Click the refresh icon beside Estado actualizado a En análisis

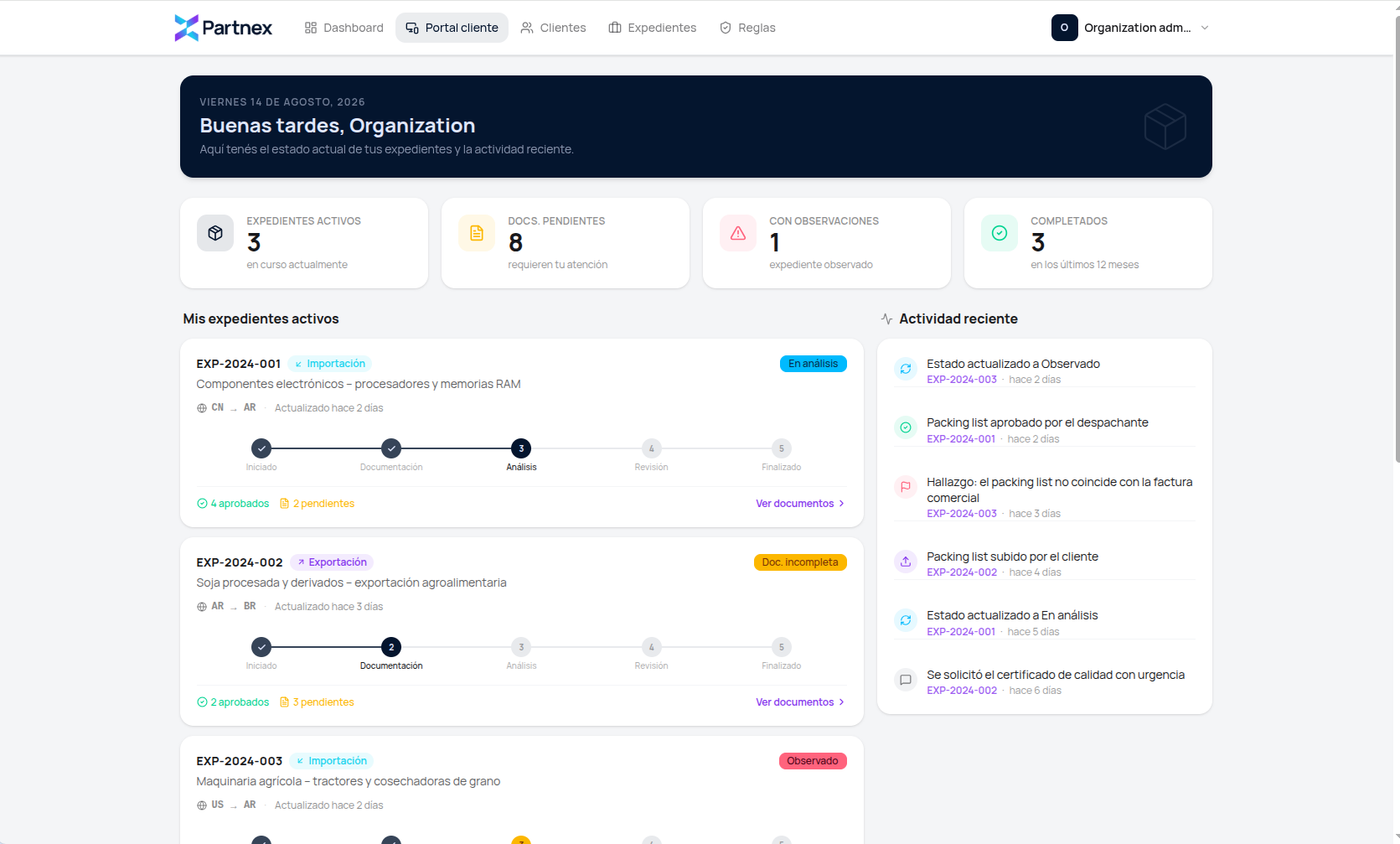click(906, 620)
